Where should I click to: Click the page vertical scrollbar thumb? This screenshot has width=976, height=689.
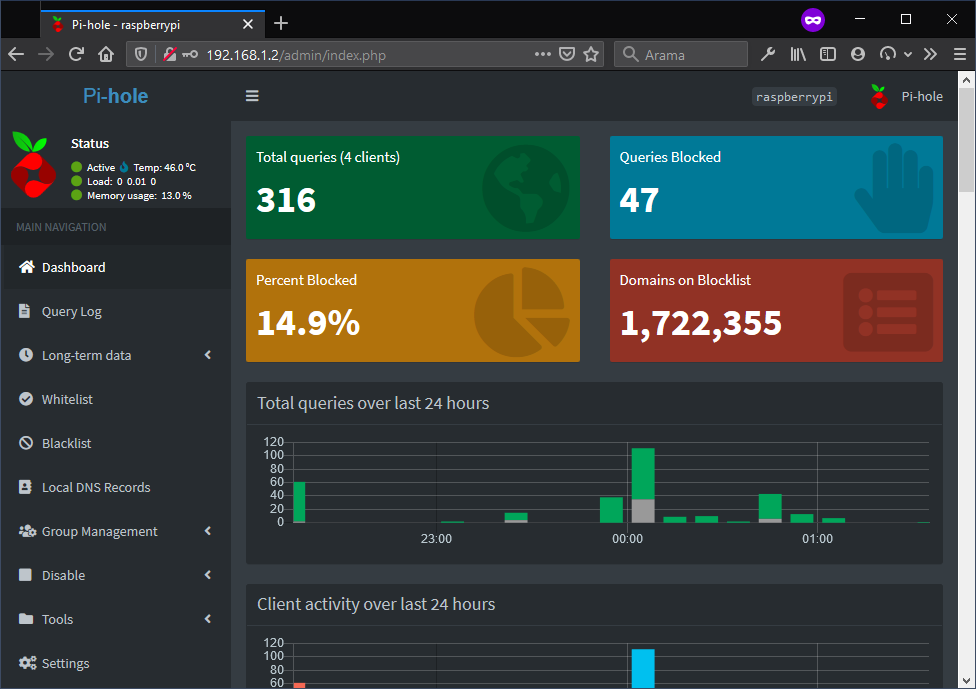click(966, 139)
